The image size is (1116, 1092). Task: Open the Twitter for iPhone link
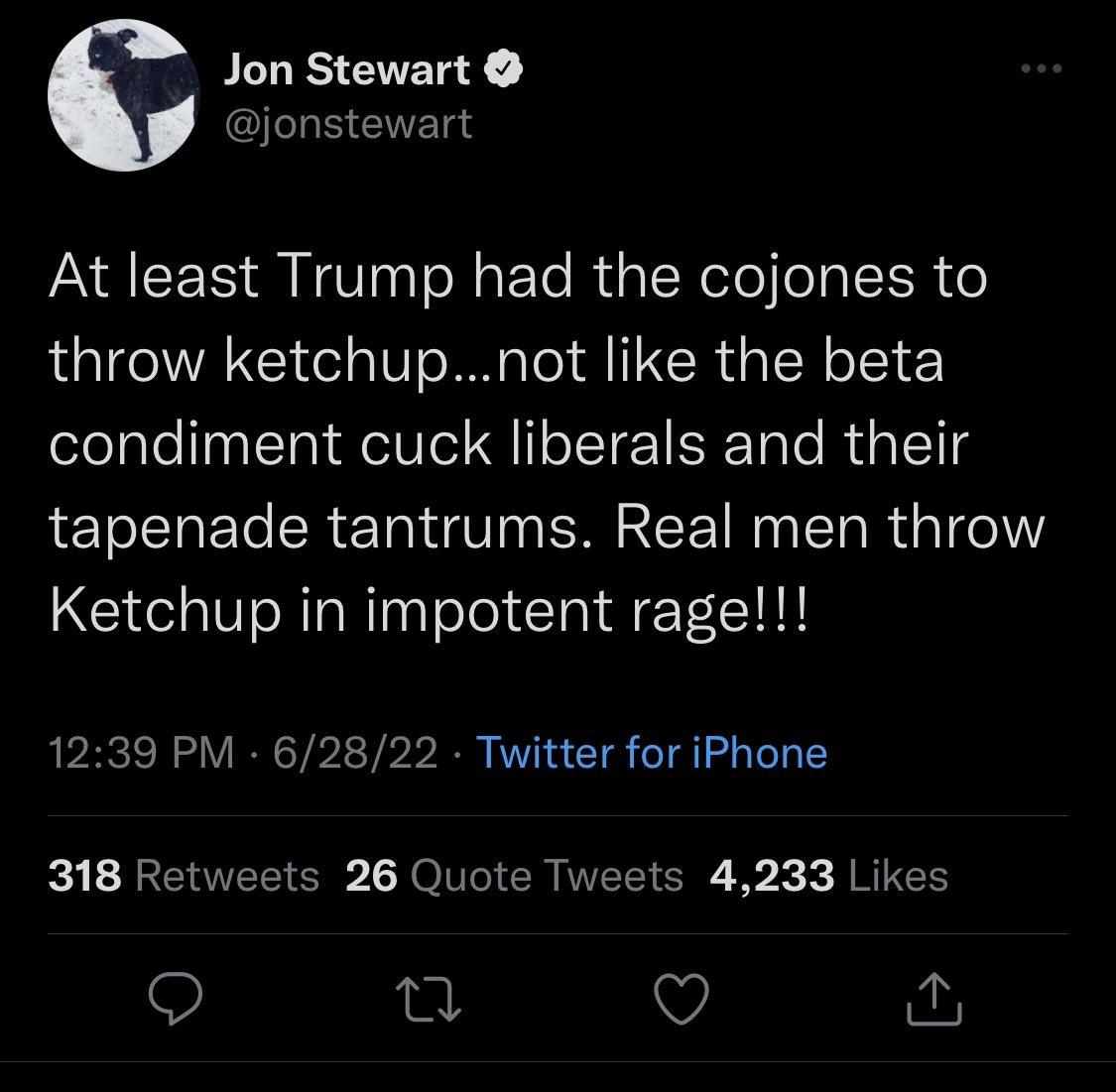point(651,754)
